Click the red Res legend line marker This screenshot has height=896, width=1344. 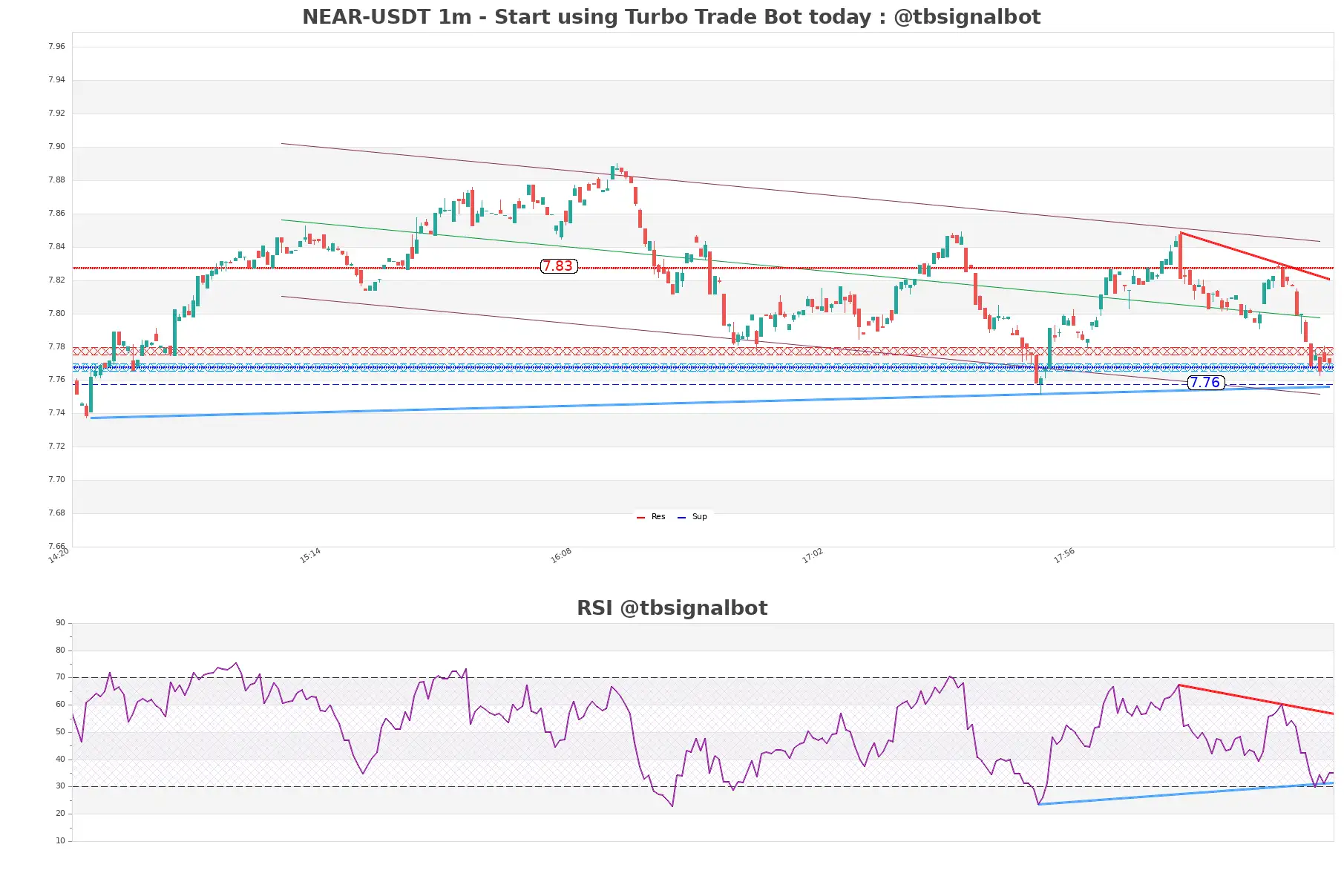click(x=641, y=518)
